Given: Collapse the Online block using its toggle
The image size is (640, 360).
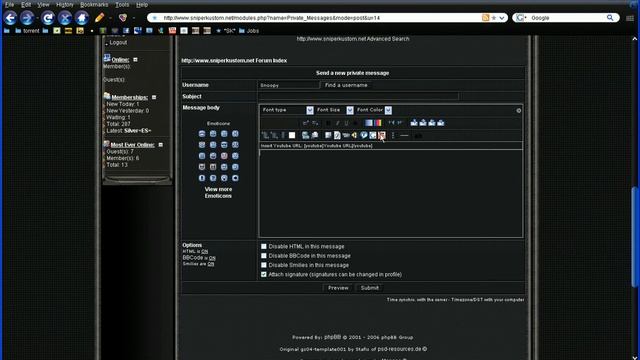Looking at the screenshot, I should [135, 60].
